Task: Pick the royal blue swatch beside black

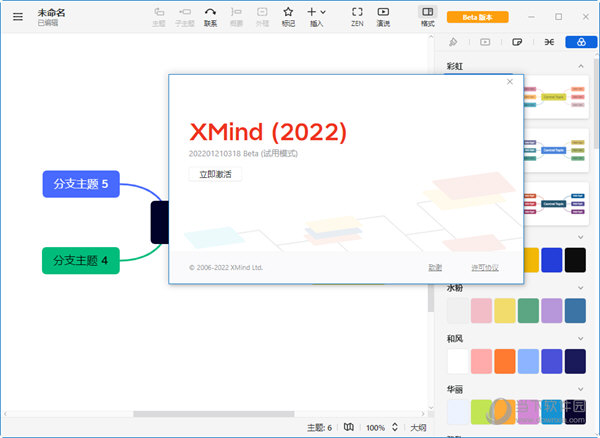Action: click(552, 260)
